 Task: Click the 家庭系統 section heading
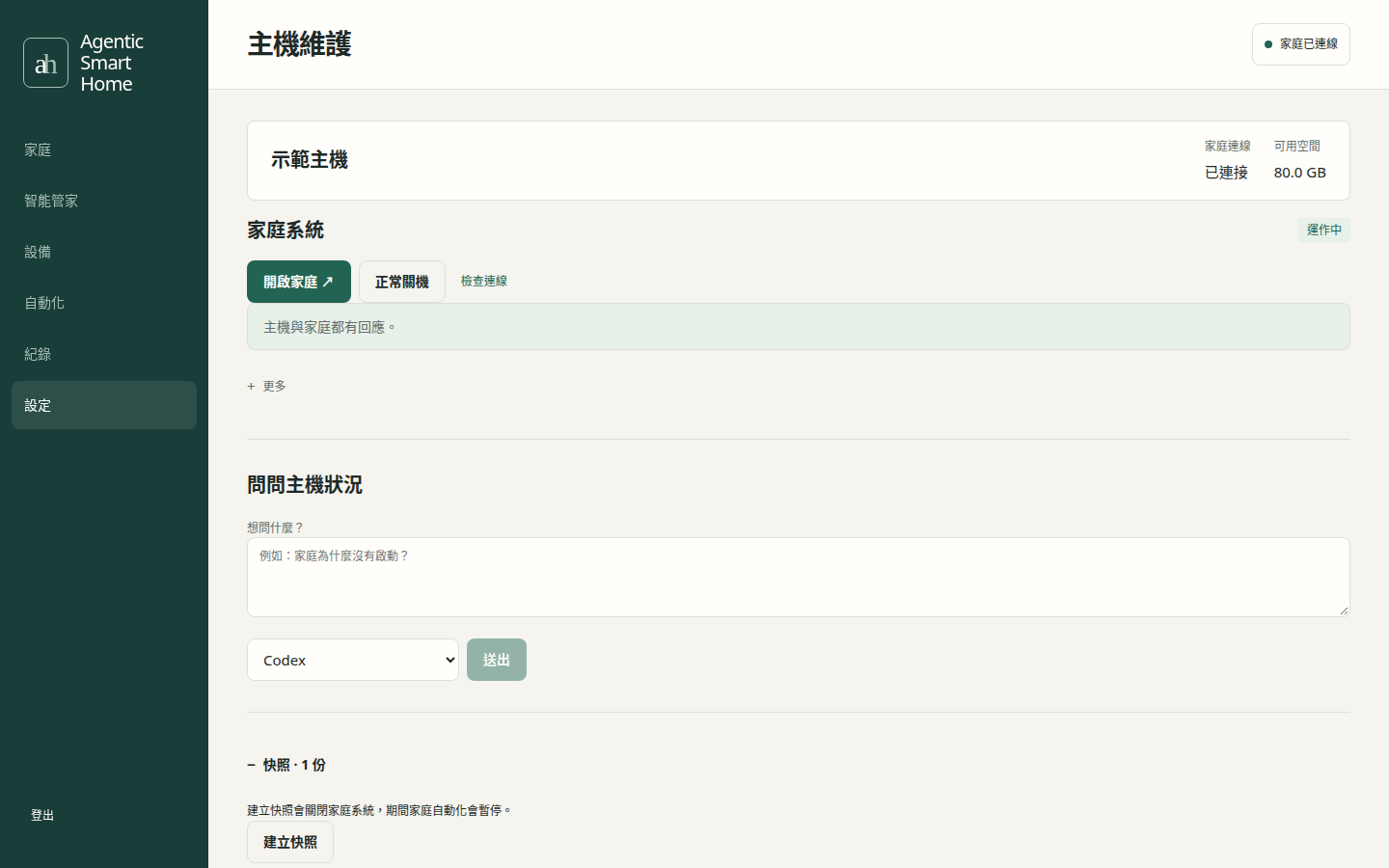pos(286,230)
